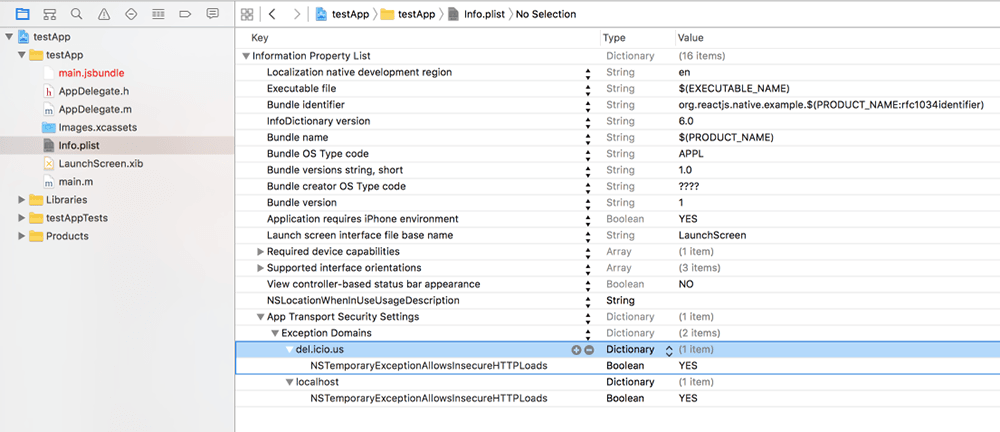Open the Debug navigator

point(158,14)
